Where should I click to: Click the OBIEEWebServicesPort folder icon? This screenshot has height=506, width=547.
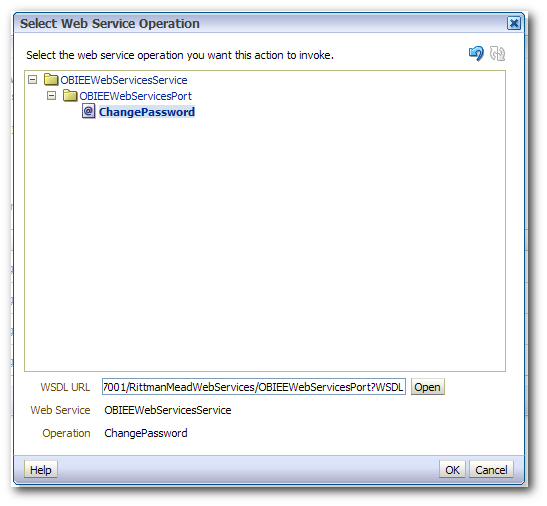70,95
